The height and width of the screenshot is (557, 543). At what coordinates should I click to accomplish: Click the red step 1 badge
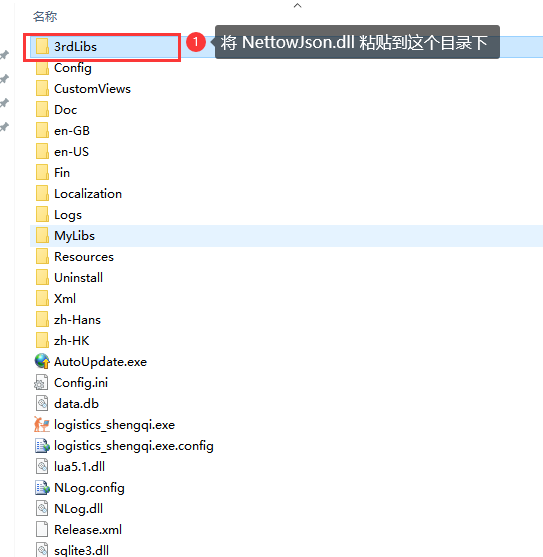[x=196, y=42]
